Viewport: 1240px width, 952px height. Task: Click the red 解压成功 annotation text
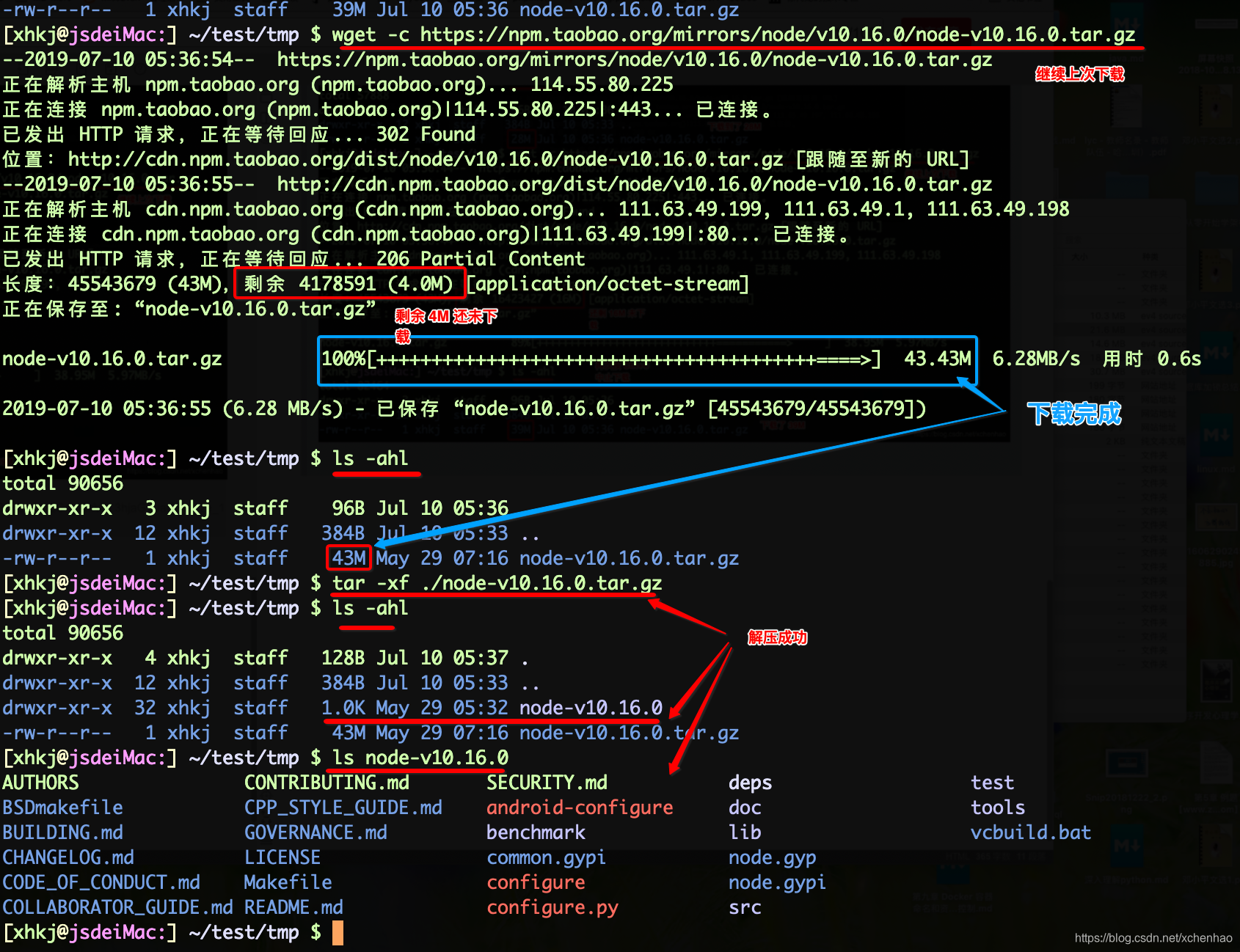[777, 638]
